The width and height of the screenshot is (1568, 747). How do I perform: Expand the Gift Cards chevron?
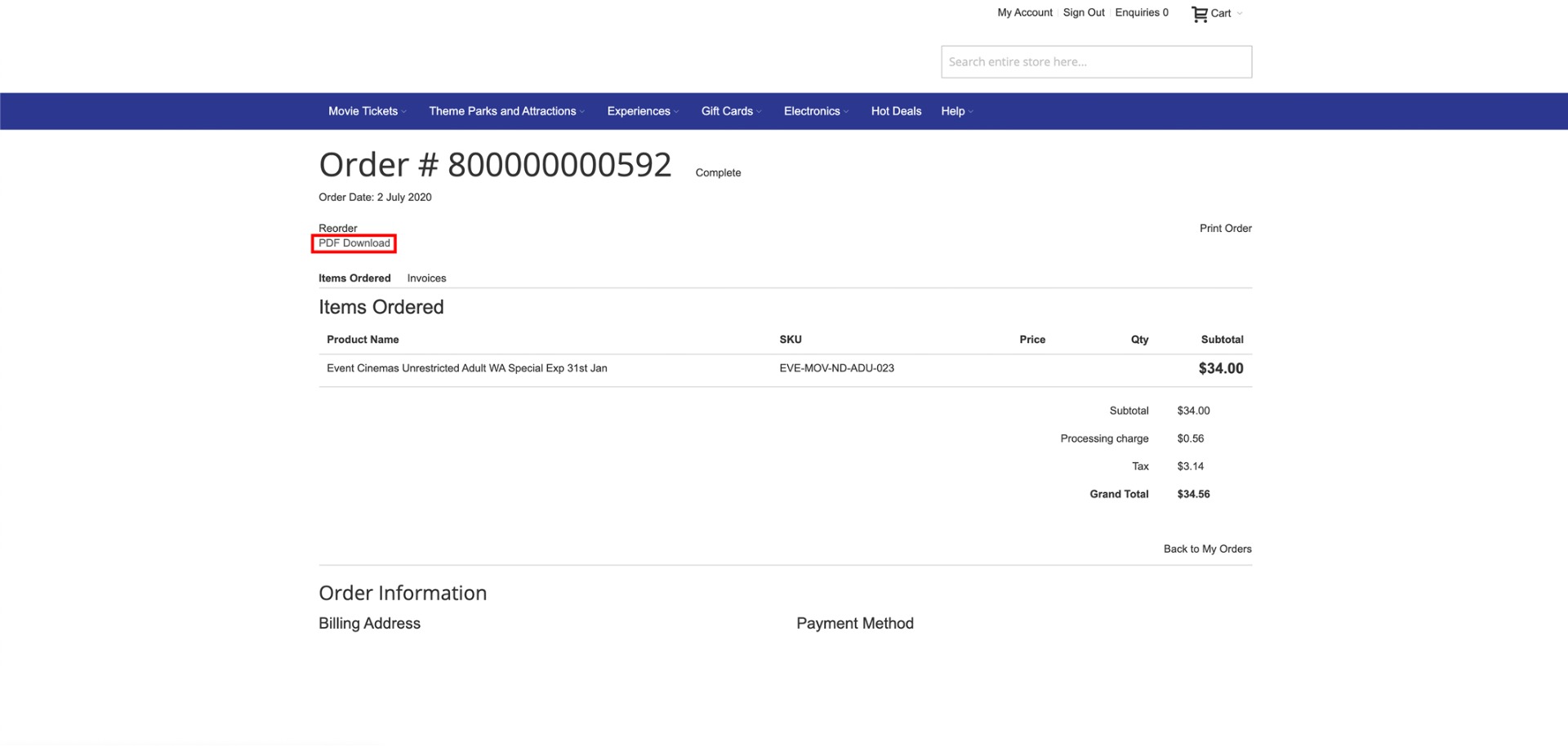tap(759, 112)
